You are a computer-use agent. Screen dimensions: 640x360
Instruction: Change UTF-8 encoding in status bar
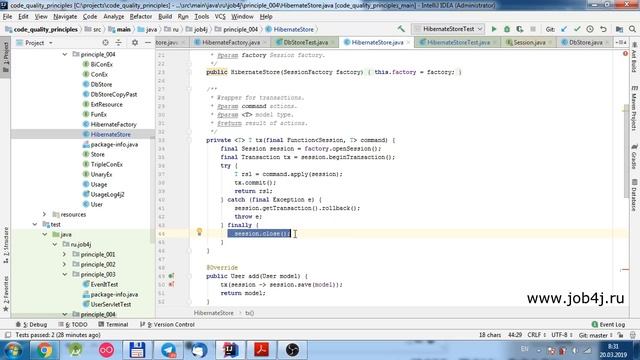[x=562, y=335]
